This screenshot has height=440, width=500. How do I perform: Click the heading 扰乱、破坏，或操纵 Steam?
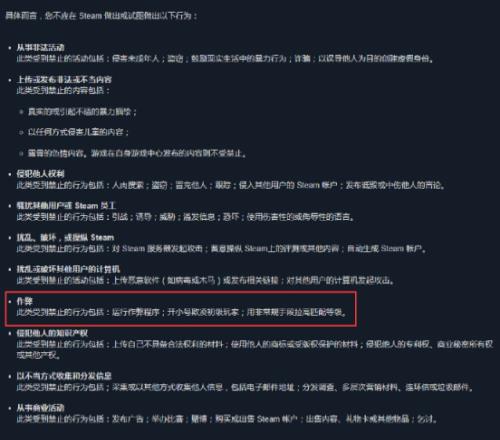point(65,238)
